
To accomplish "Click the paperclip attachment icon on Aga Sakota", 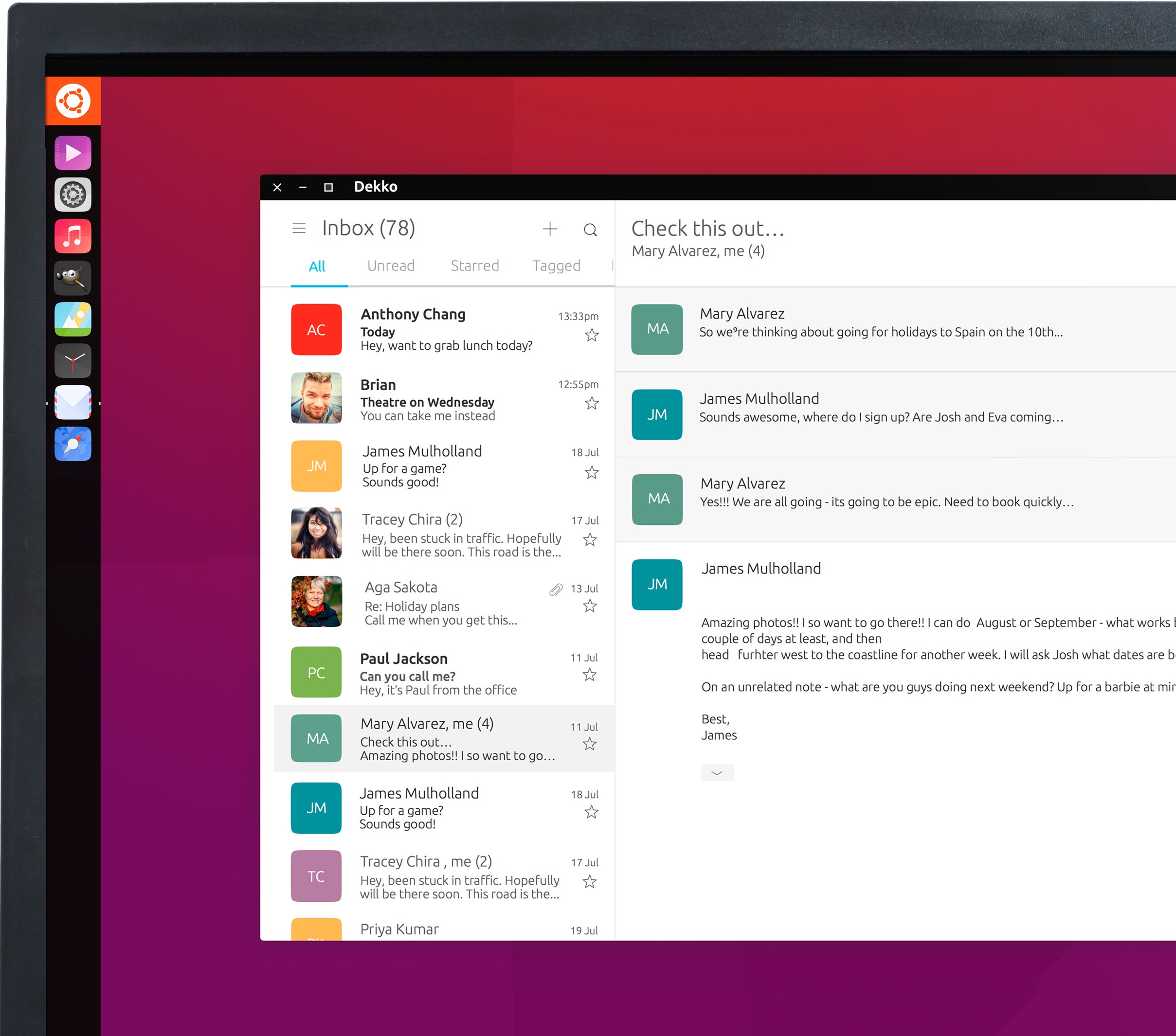I will [x=556, y=589].
